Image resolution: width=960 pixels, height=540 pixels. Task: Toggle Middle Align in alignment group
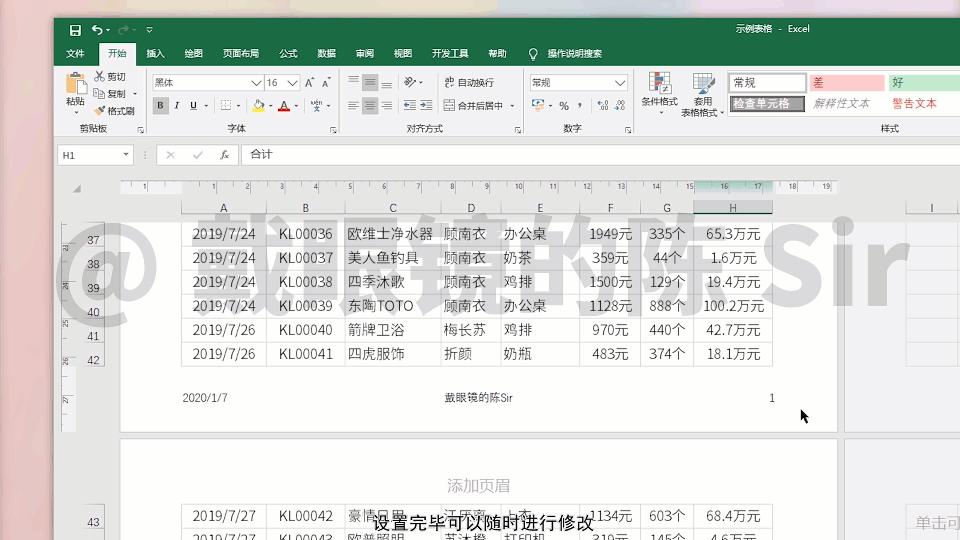(x=370, y=81)
